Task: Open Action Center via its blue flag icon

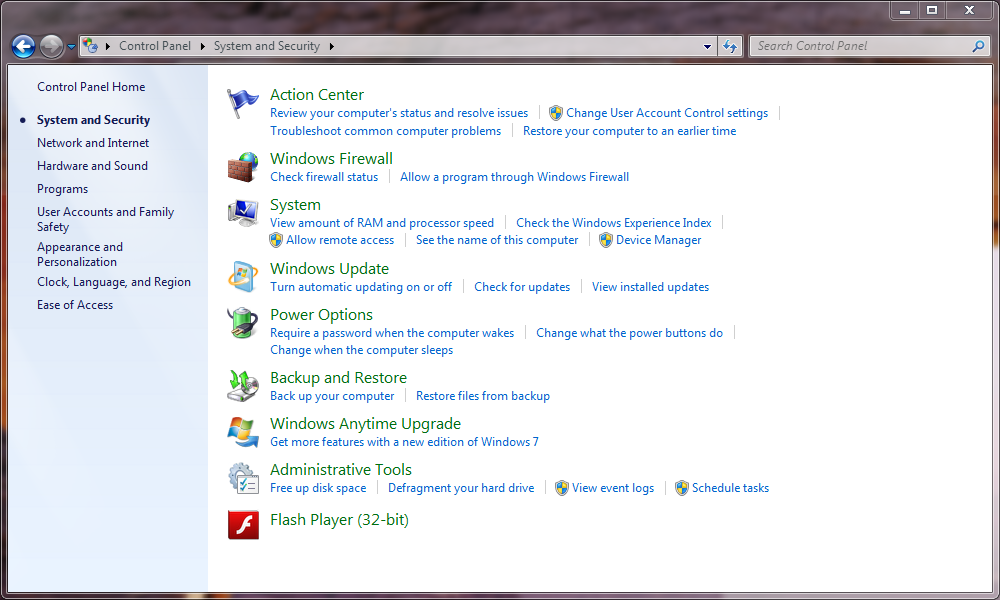Action: 242,104
